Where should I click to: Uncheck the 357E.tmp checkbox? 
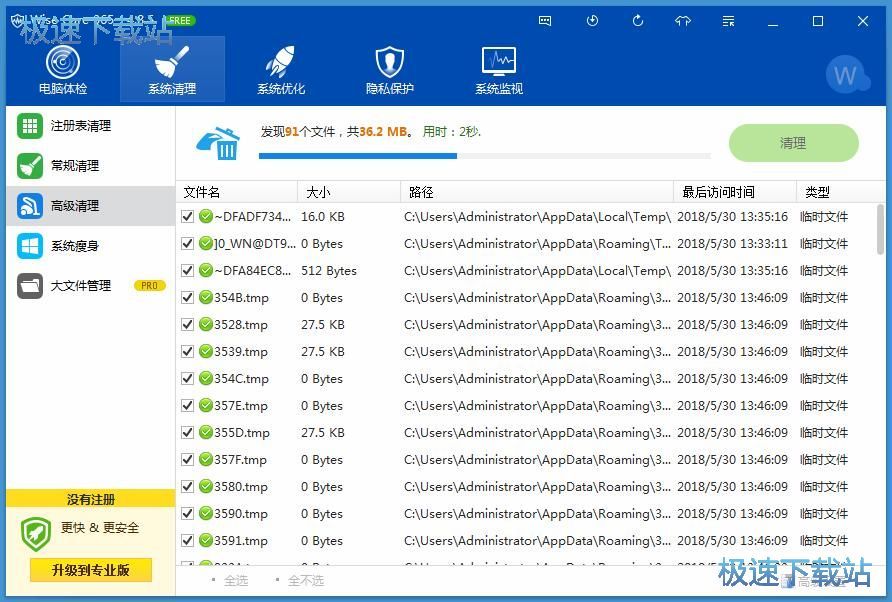click(x=187, y=406)
